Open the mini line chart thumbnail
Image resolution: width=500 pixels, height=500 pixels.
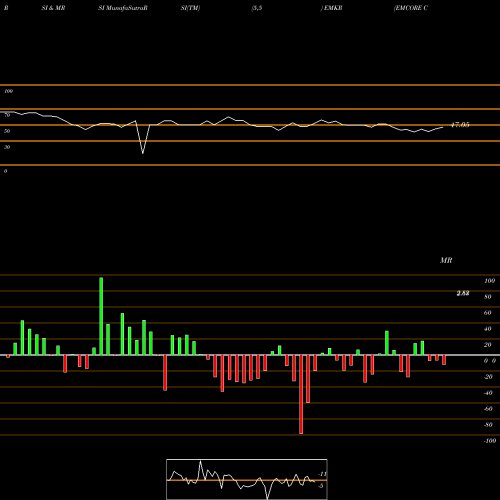[x=247, y=479]
